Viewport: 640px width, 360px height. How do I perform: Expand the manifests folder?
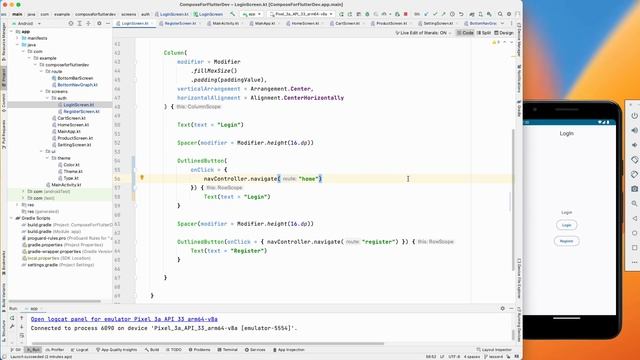coord(18,38)
